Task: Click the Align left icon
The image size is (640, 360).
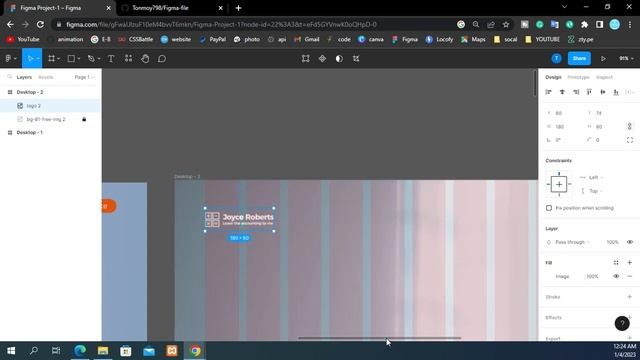Action: click(x=549, y=92)
